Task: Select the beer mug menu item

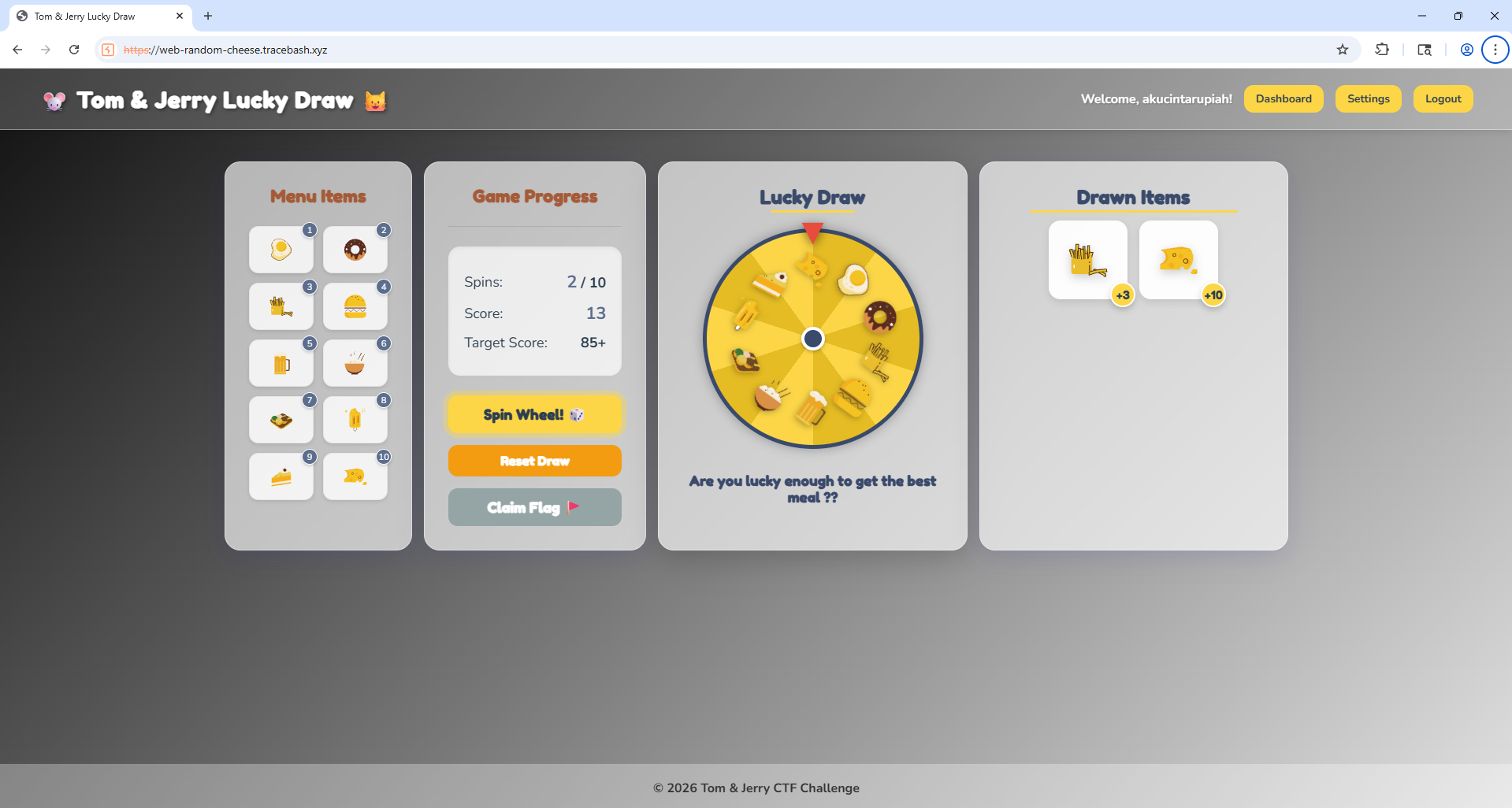Action: (281, 363)
